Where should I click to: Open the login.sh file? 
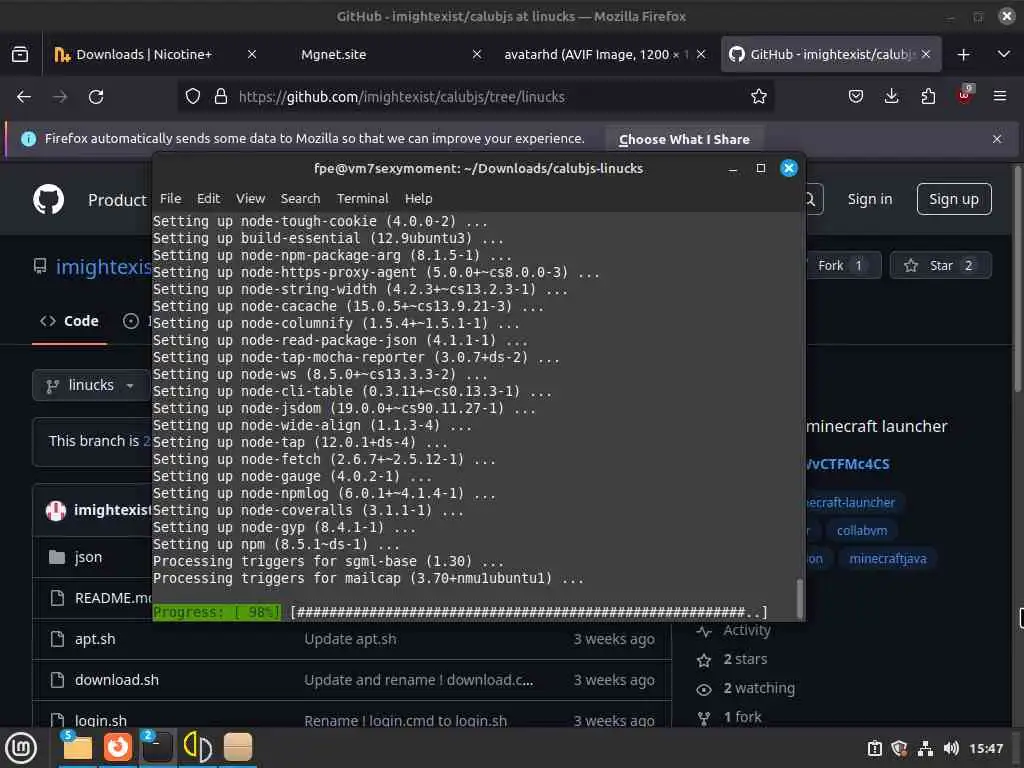tap(101, 720)
